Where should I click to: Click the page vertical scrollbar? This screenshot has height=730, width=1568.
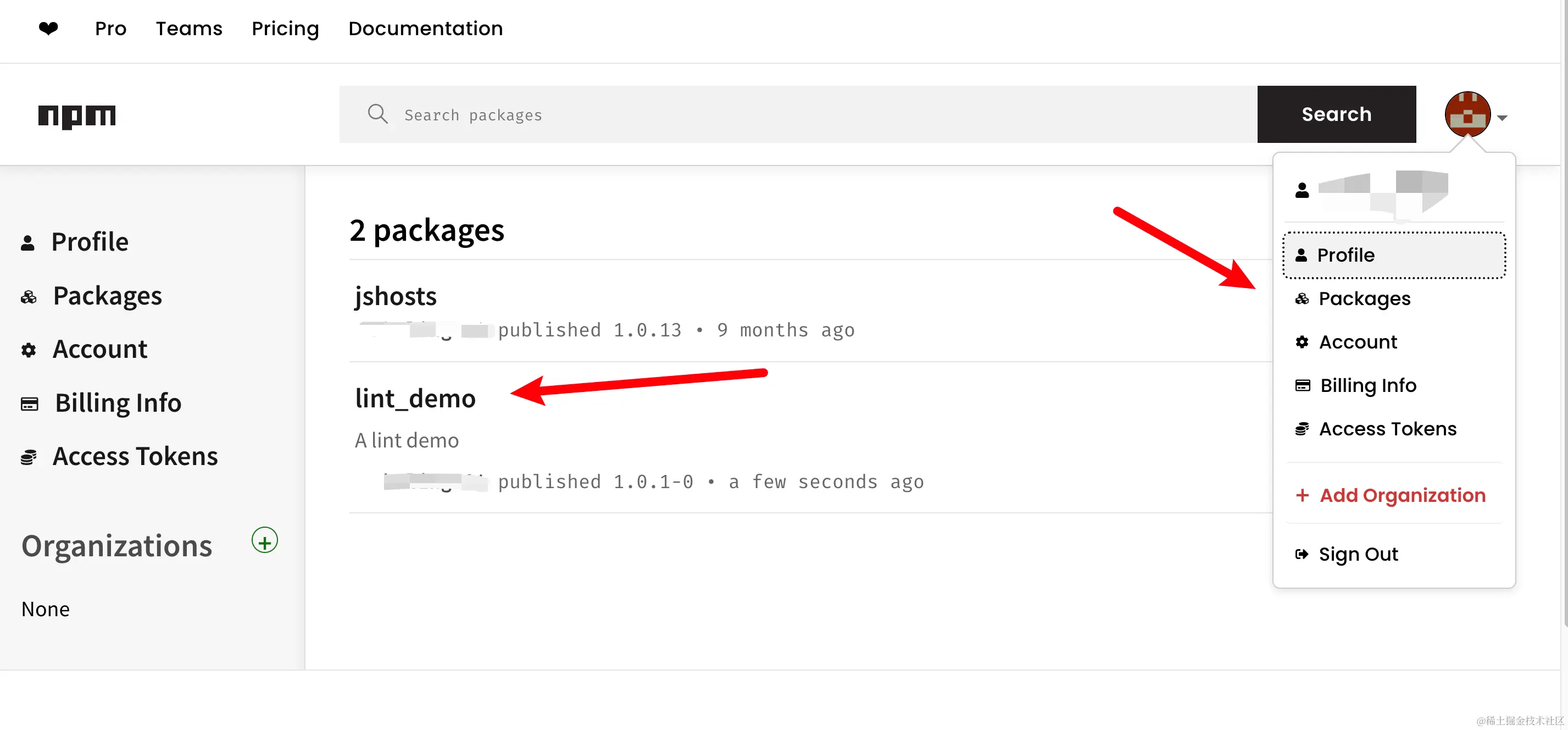coord(1564,305)
